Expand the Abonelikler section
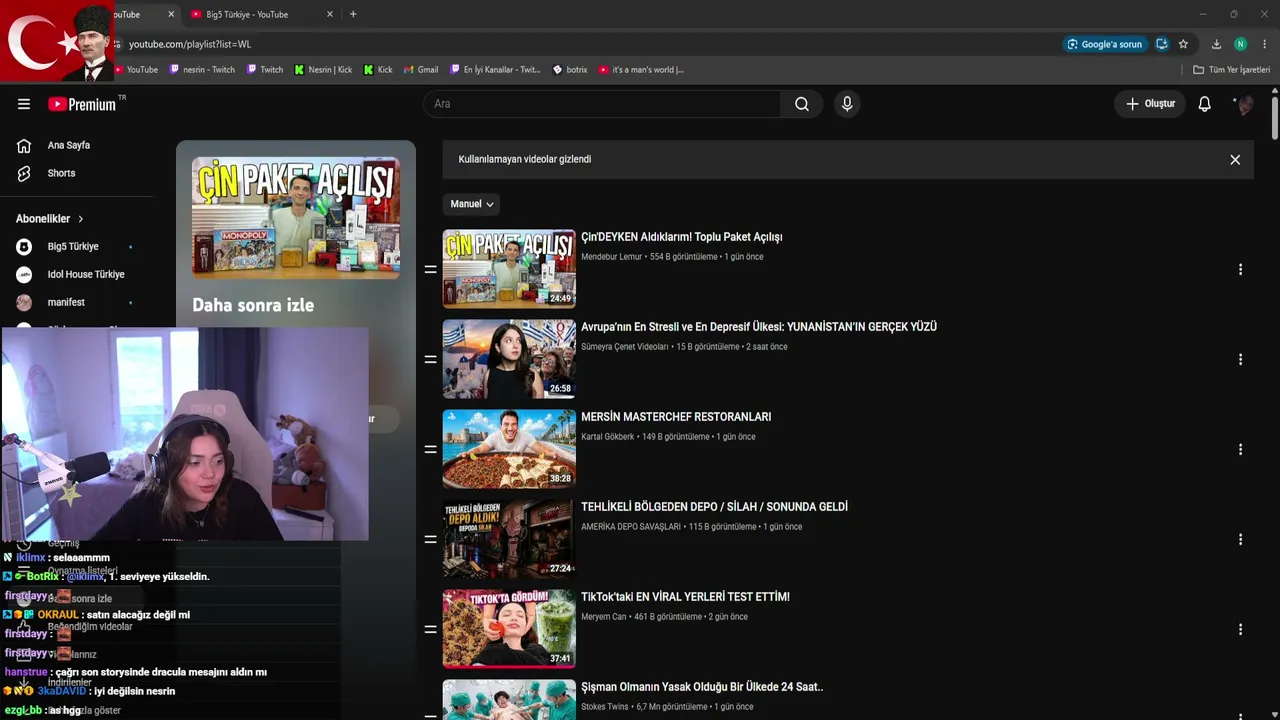1280x720 pixels. (x=50, y=219)
